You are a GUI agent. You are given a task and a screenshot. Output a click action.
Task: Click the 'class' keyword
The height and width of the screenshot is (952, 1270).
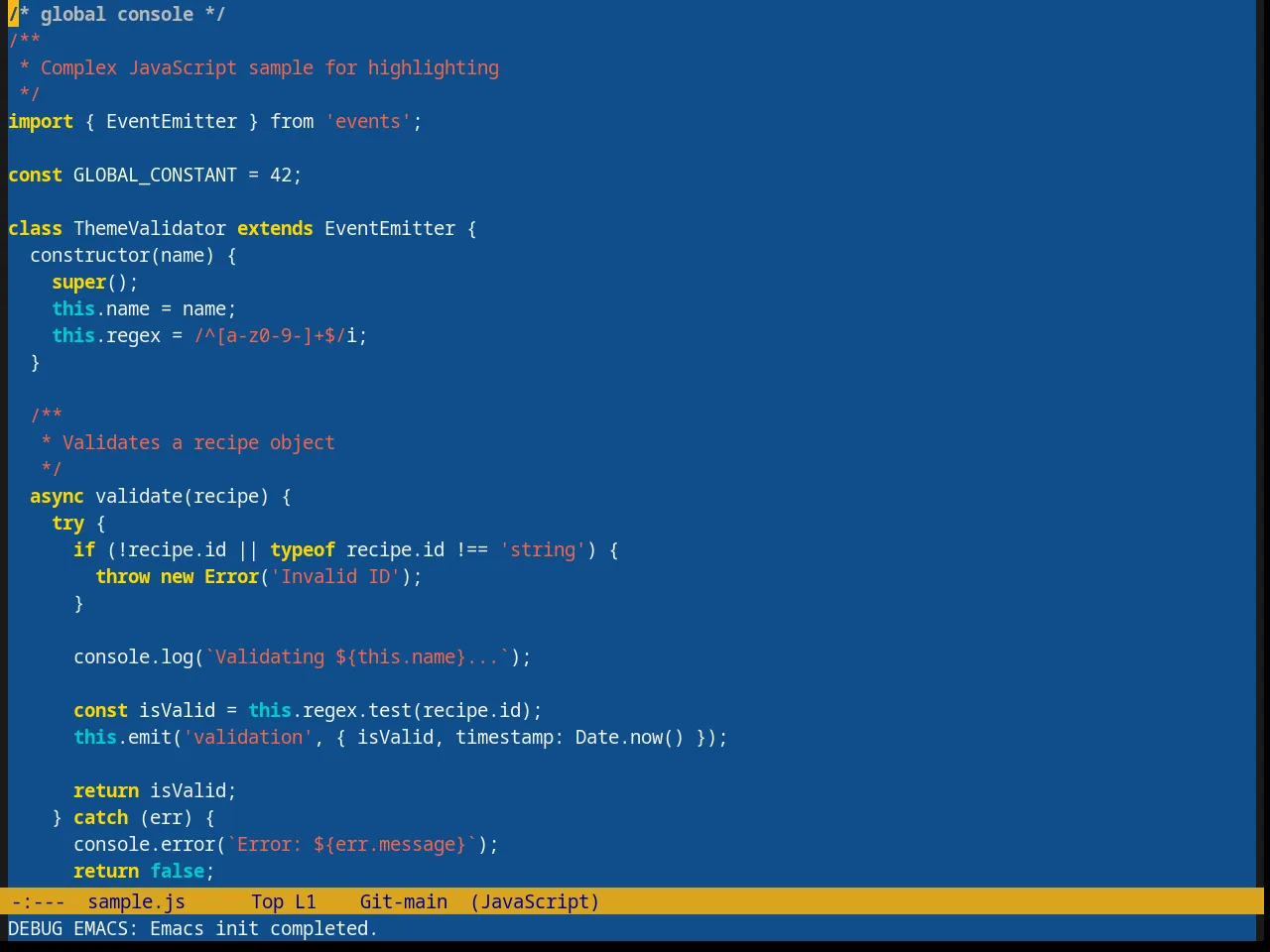pos(35,228)
